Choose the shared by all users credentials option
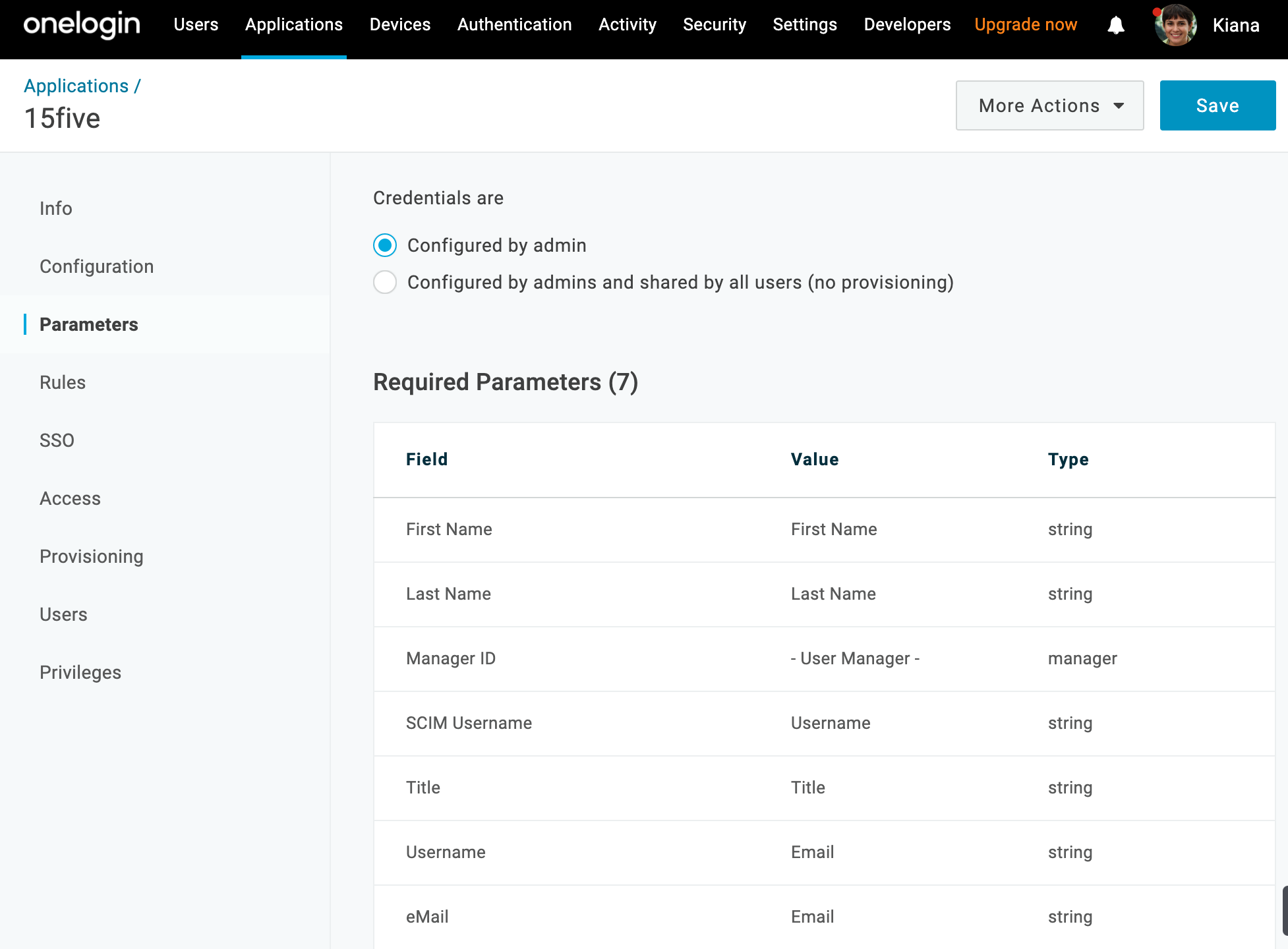 [x=385, y=282]
